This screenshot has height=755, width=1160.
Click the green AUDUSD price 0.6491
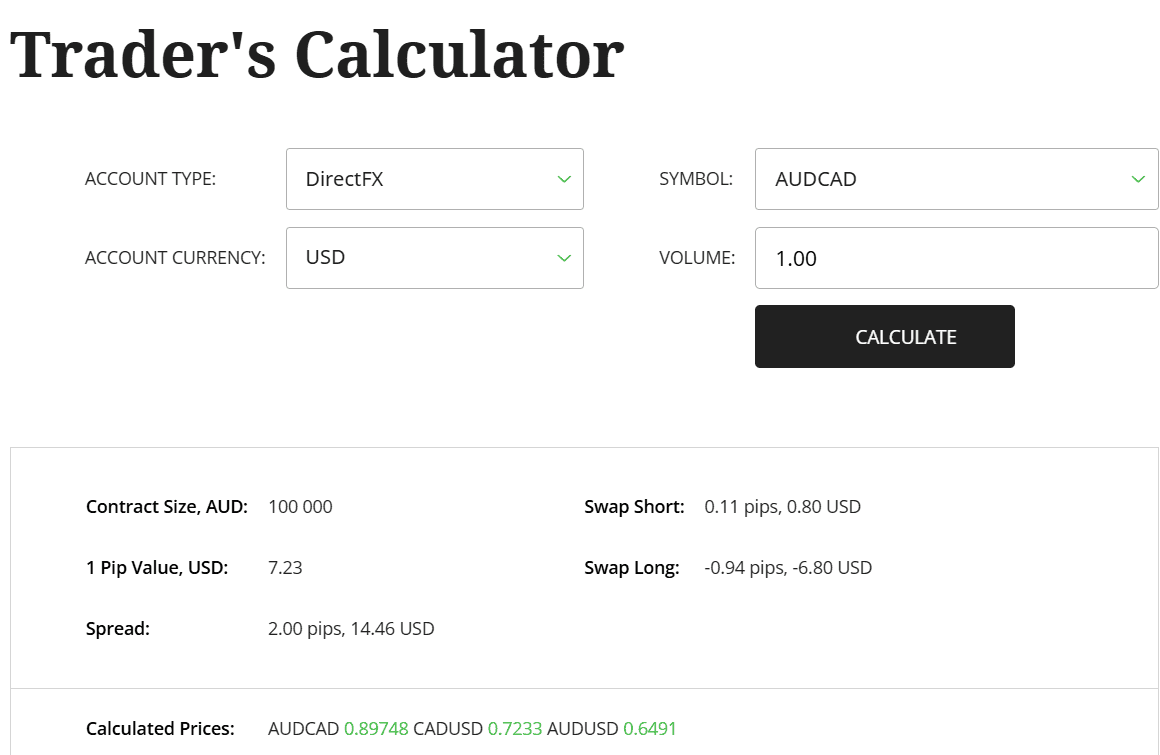pos(650,729)
